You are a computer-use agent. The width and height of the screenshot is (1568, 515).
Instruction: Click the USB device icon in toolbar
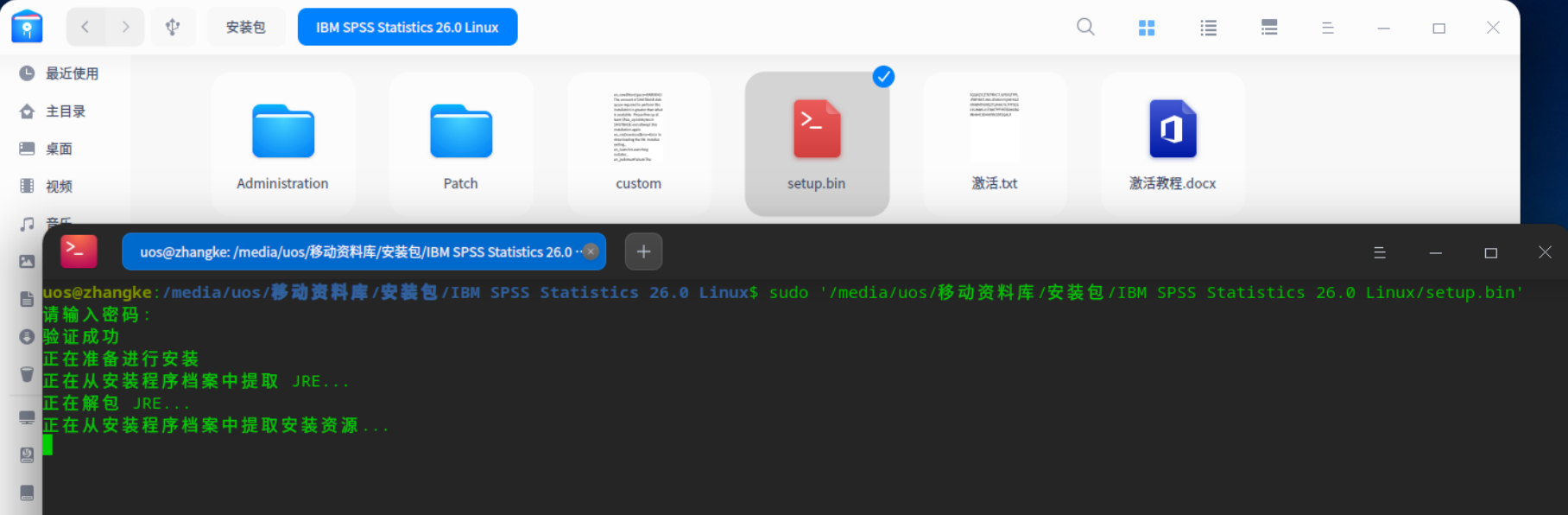coord(173,27)
